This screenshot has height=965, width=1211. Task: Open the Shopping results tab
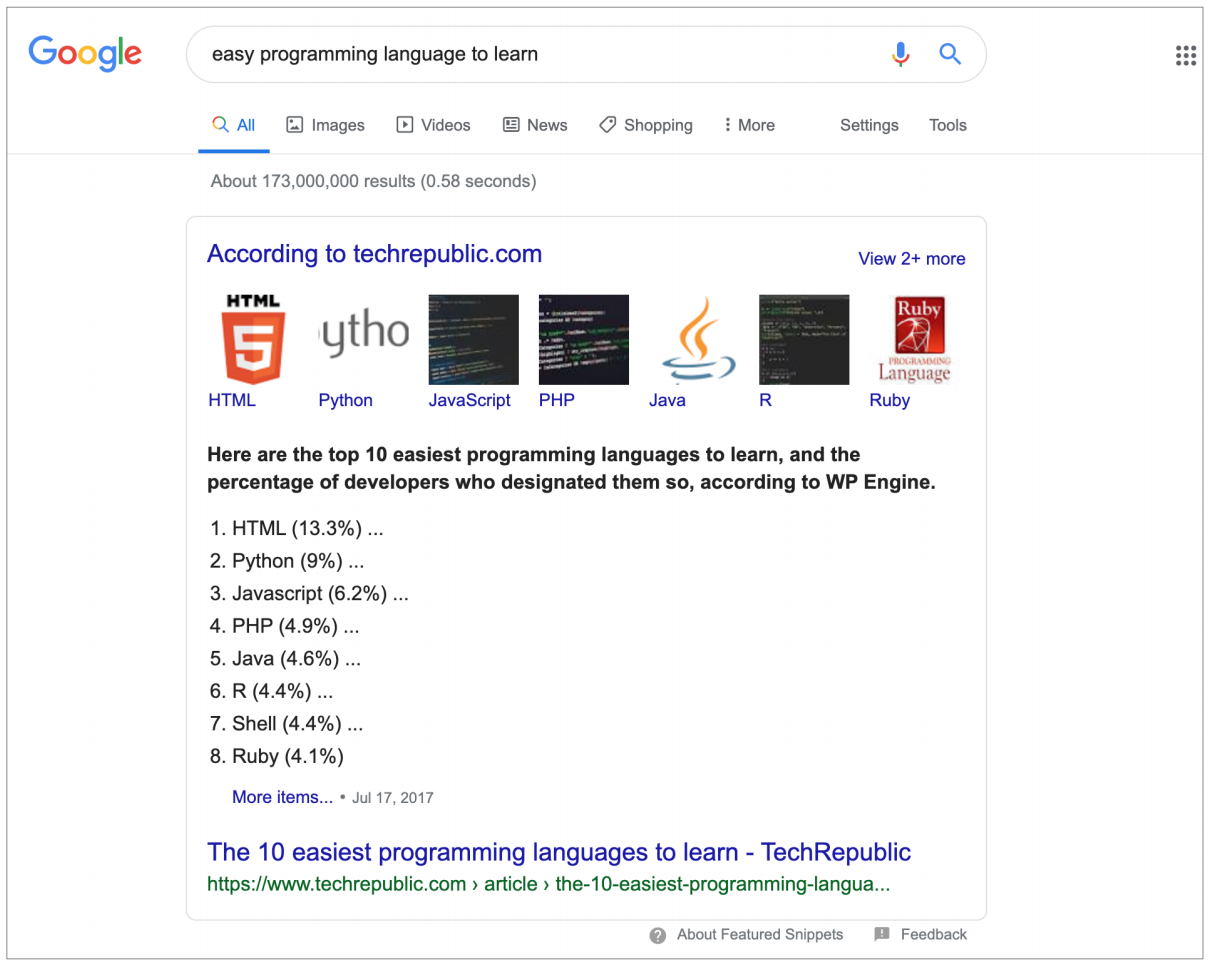[645, 125]
